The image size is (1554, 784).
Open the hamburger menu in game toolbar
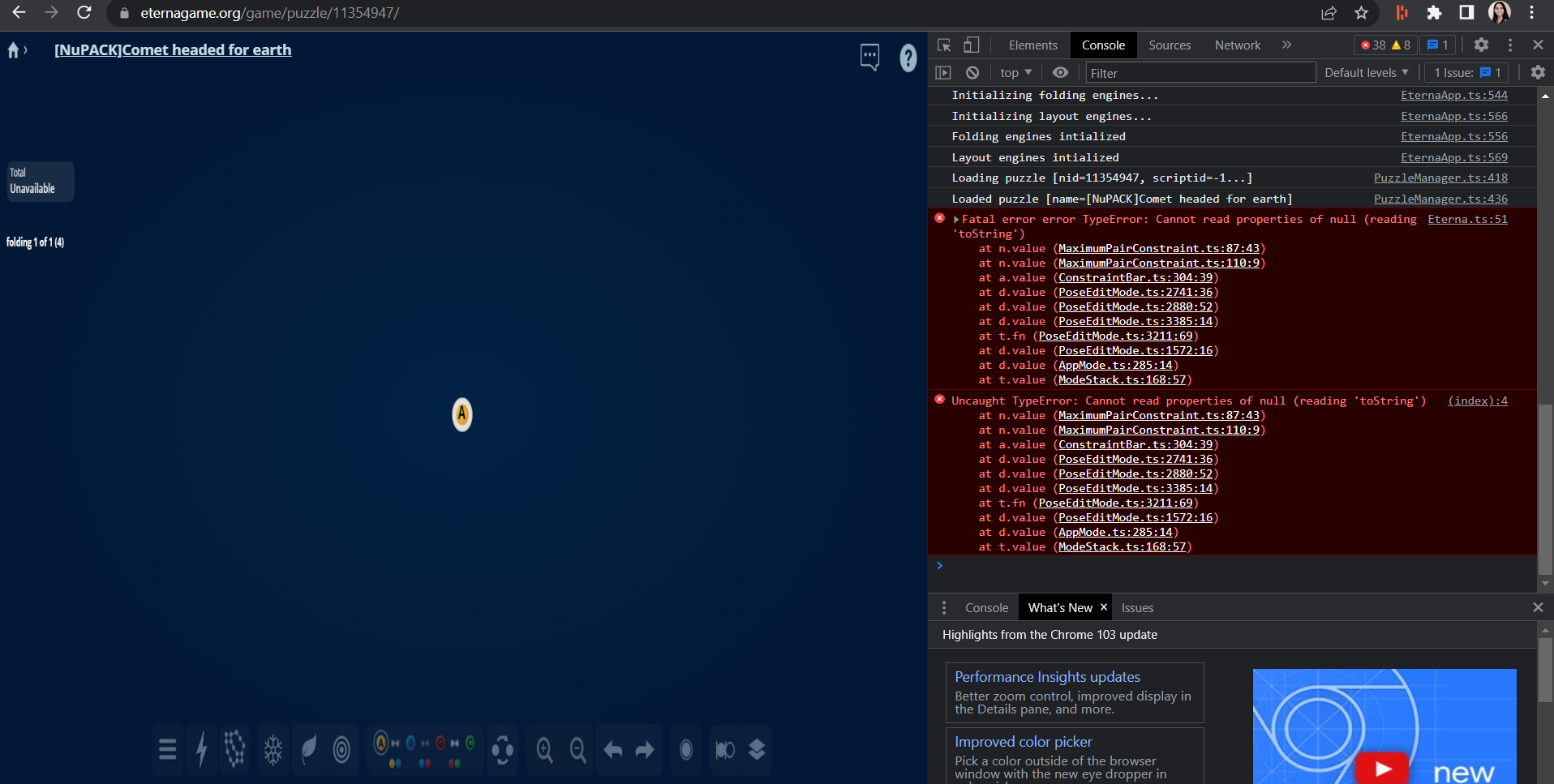[x=168, y=750]
